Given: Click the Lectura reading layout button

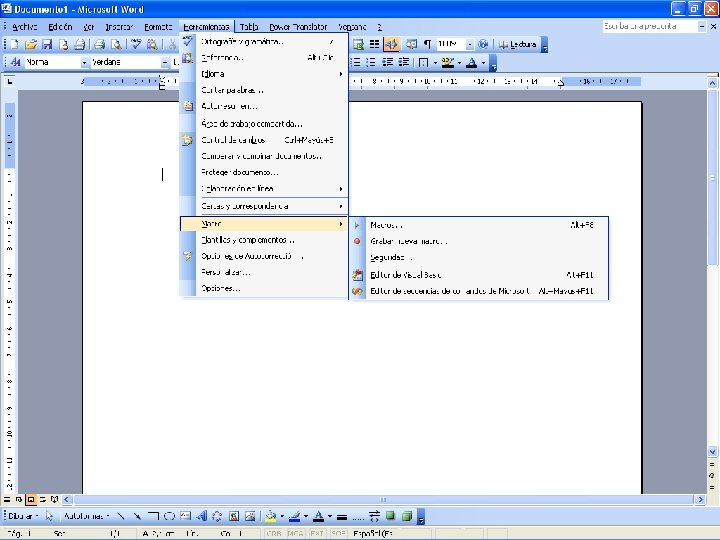Looking at the screenshot, I should tap(518, 45).
